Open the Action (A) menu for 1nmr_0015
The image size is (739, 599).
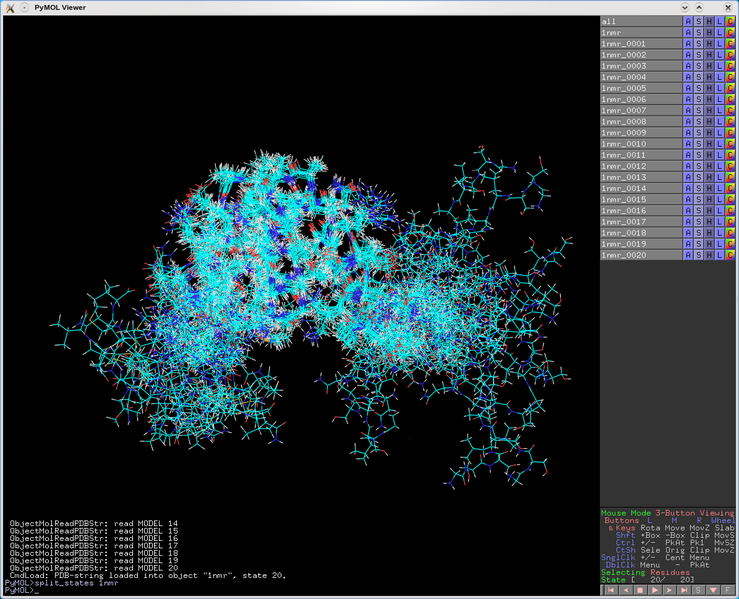coord(687,199)
